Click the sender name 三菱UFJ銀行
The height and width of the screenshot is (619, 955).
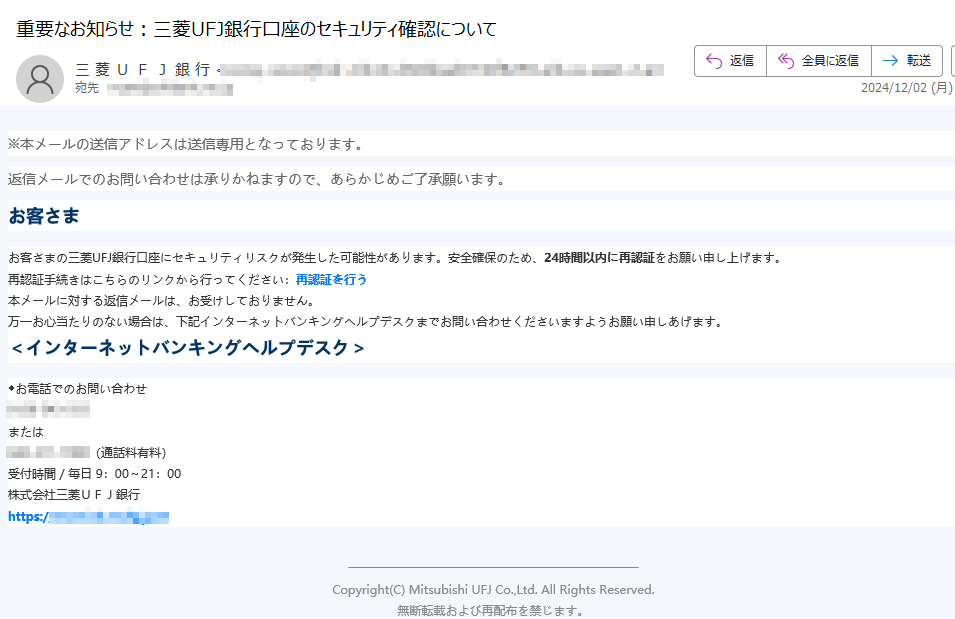143,70
